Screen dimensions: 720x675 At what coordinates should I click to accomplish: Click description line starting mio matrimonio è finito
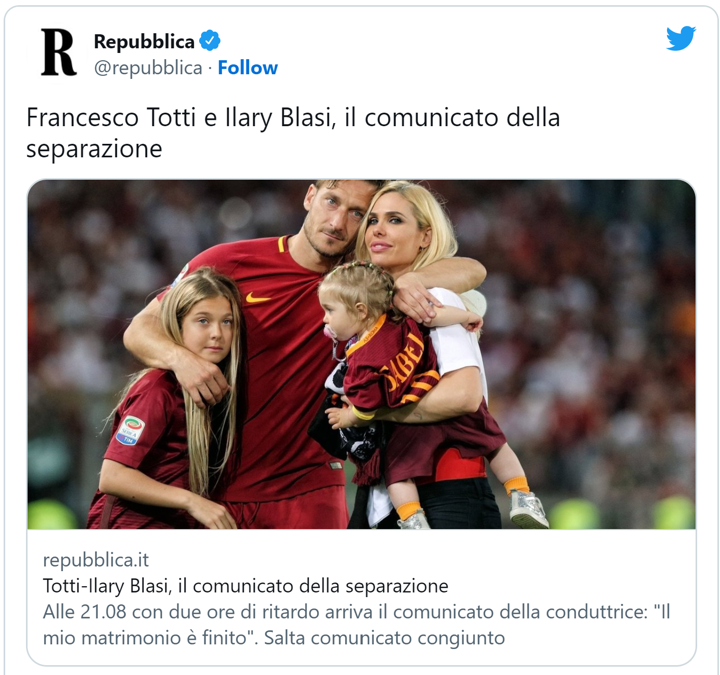point(274,638)
